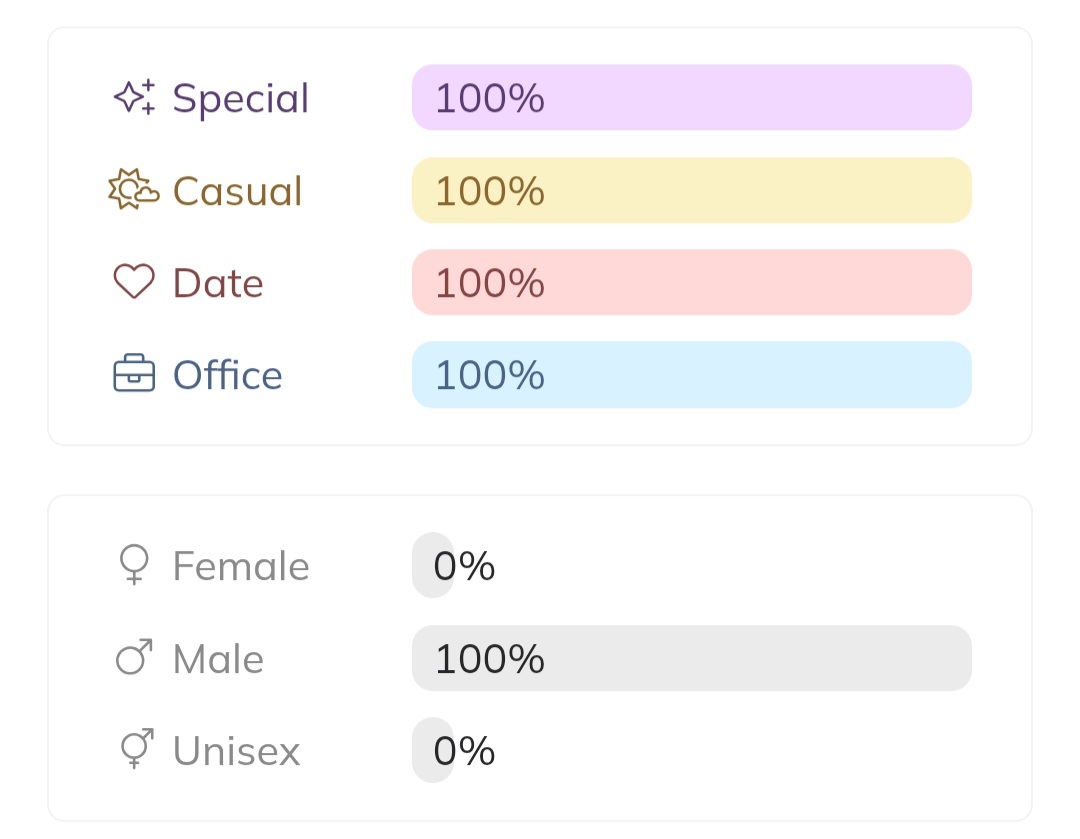Tap the Male gender symbol icon
This screenshot has width=1080, height=839.
point(134,658)
